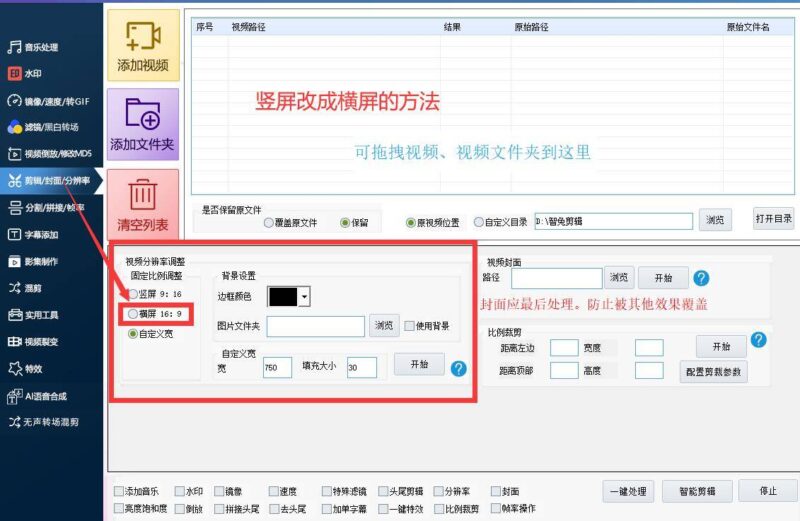Open 视频倒放/修改MD5 section
The height and width of the screenshot is (521, 800).
click(49, 154)
